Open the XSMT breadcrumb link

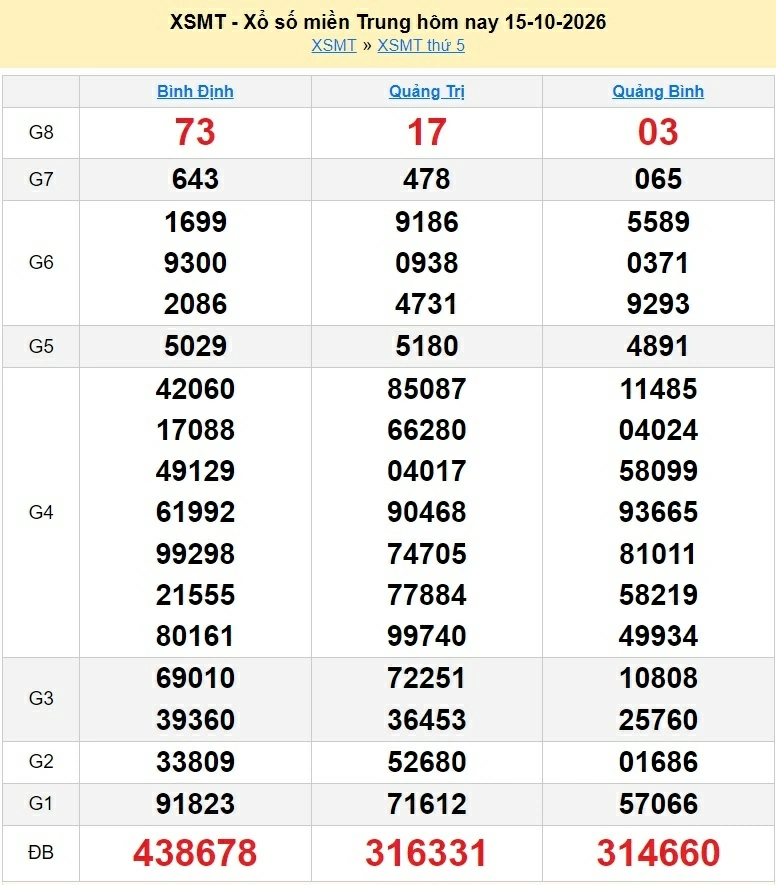coord(334,45)
